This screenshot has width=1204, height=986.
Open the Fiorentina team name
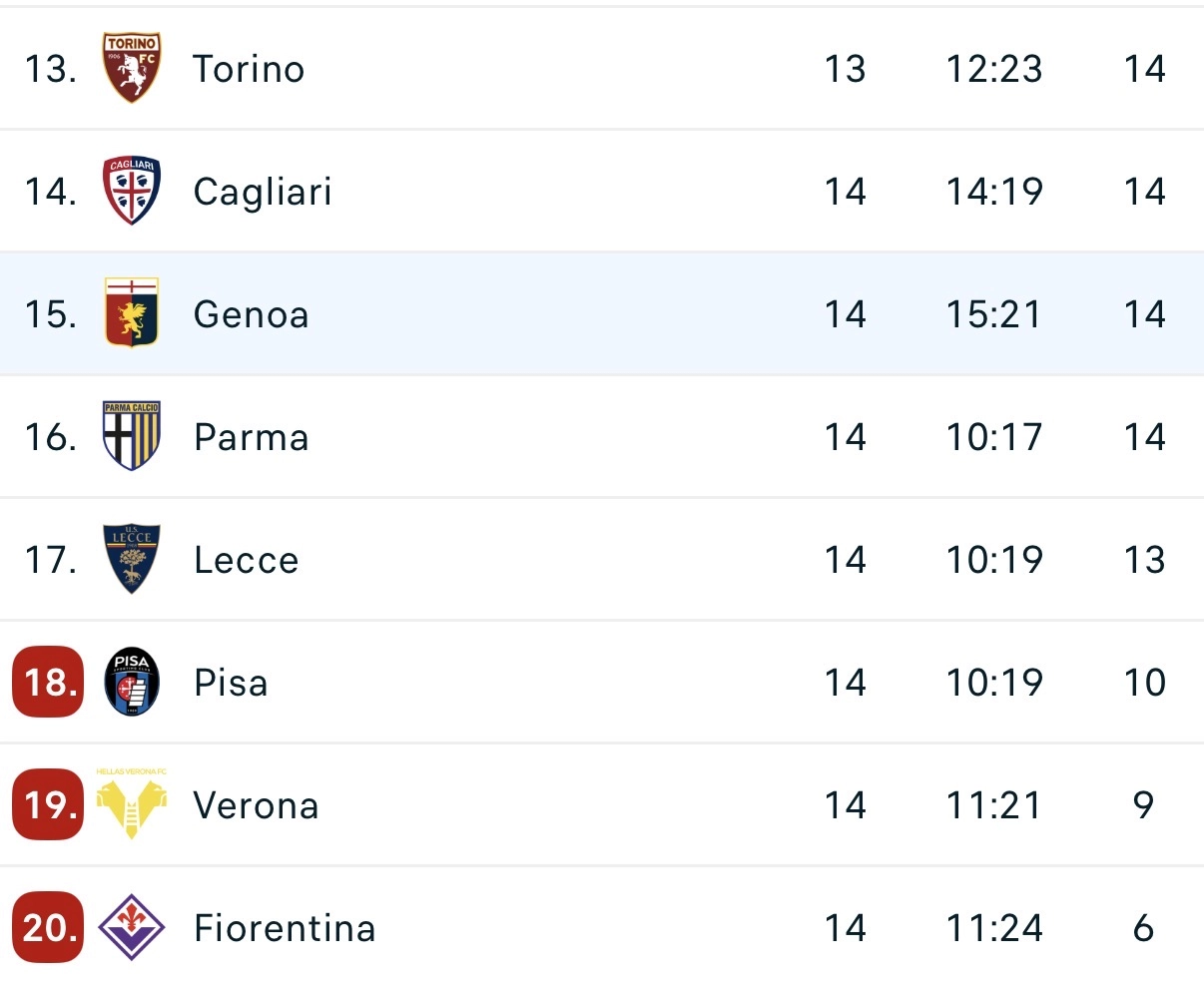(x=285, y=928)
